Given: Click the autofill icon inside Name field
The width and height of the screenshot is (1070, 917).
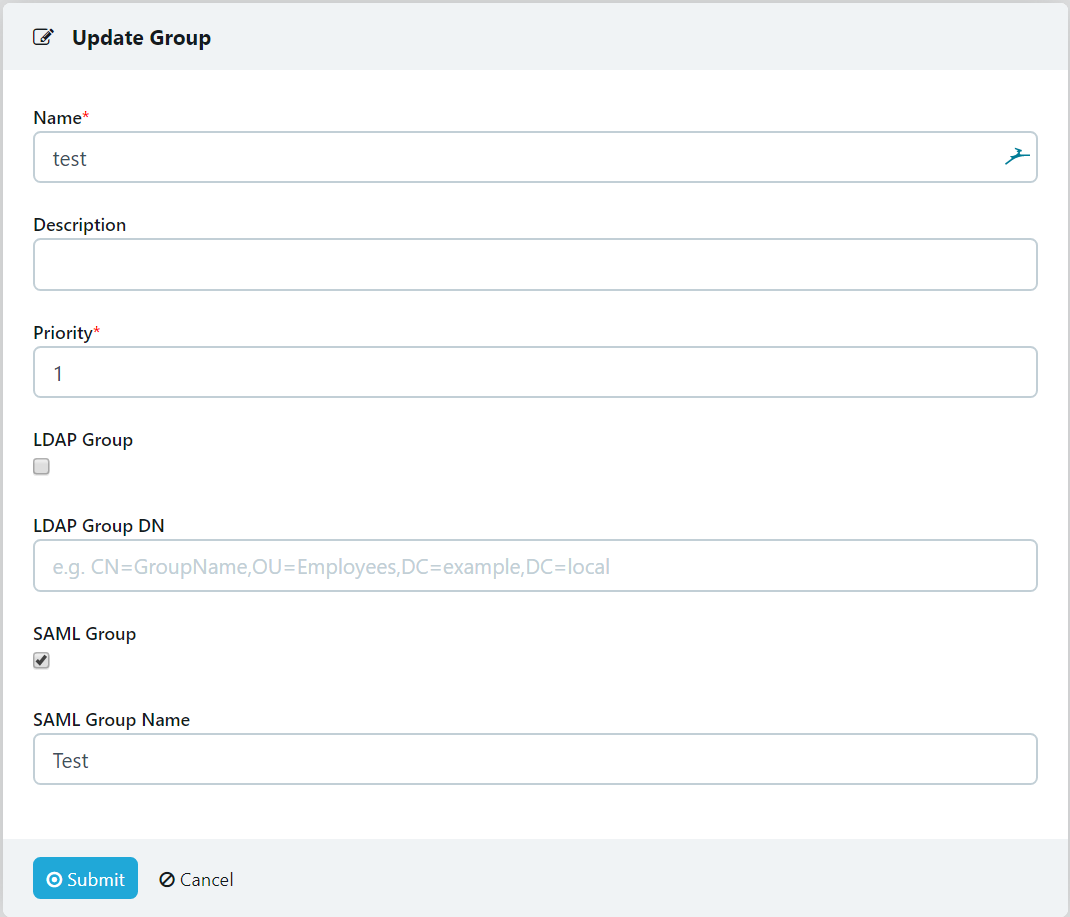Looking at the screenshot, I should pyautogui.click(x=1017, y=157).
